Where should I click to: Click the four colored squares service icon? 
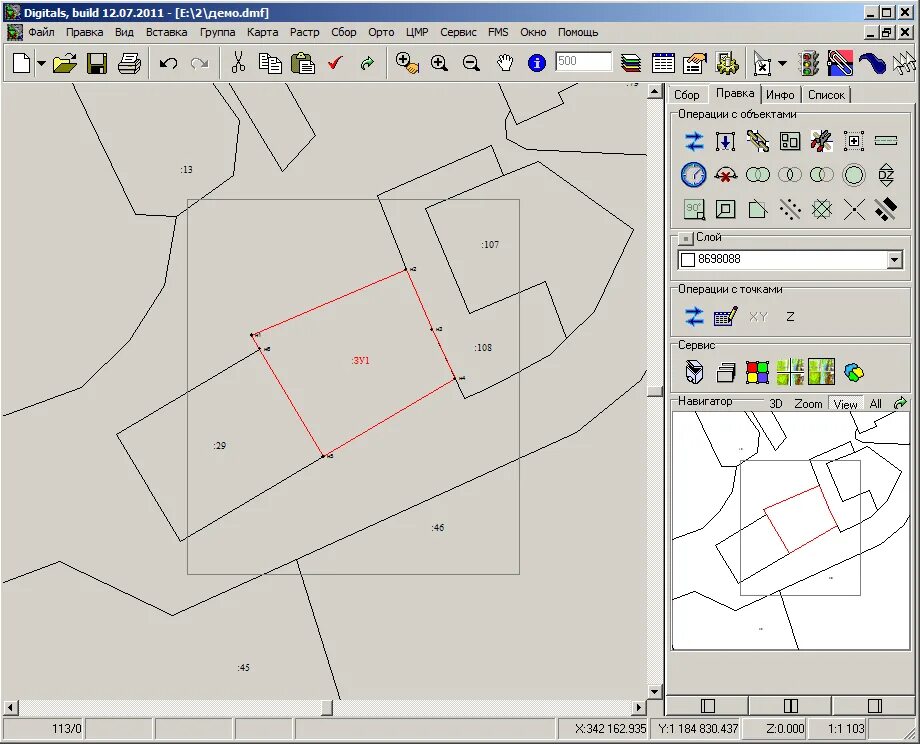coord(757,372)
